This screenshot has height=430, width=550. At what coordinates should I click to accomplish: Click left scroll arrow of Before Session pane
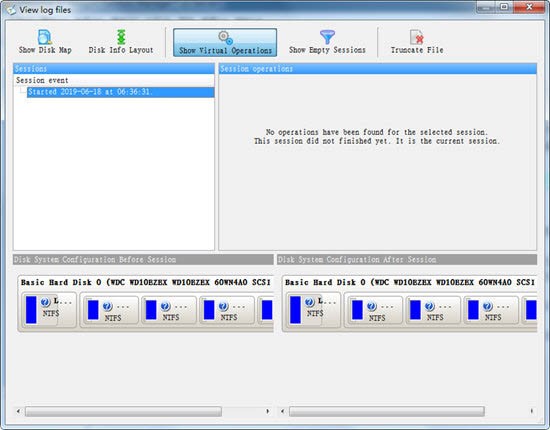pos(18,411)
